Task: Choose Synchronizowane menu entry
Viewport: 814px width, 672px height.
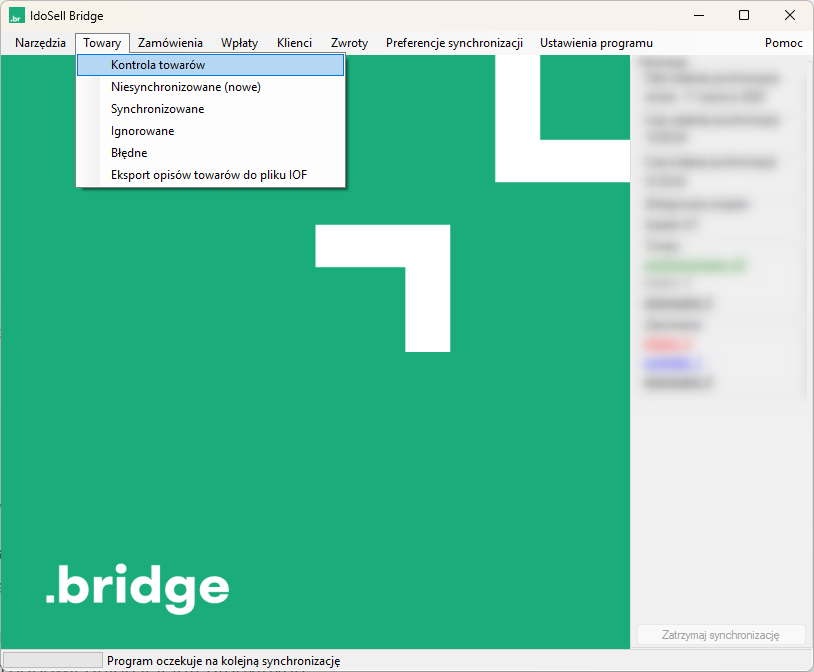Action: [x=210, y=109]
